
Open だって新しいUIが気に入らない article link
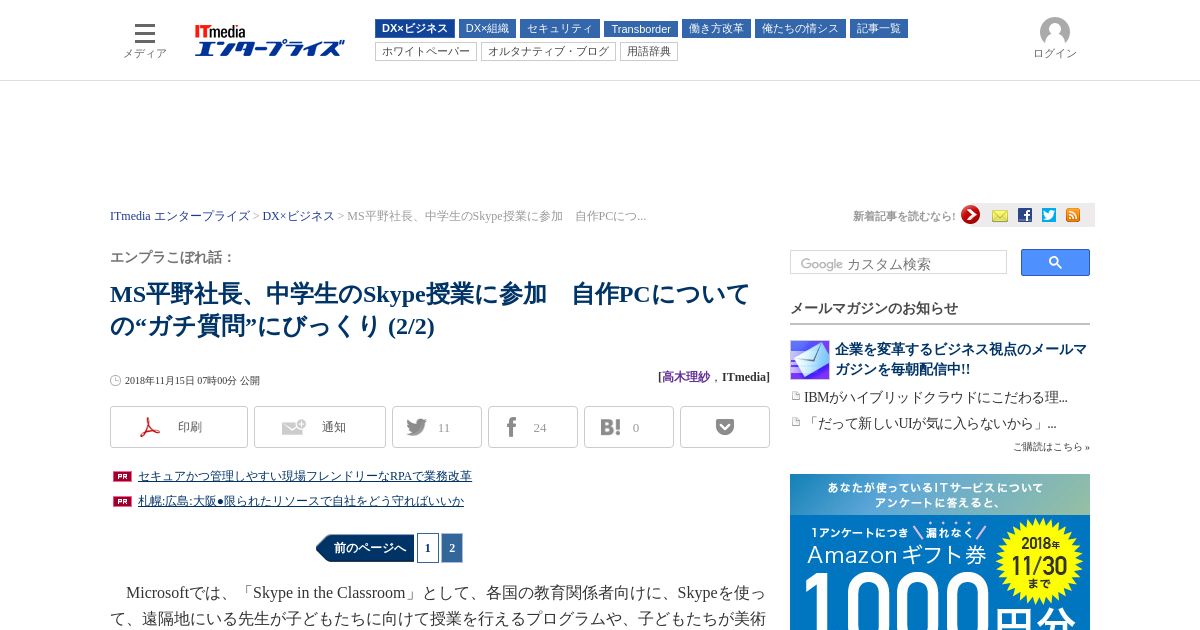930,423
